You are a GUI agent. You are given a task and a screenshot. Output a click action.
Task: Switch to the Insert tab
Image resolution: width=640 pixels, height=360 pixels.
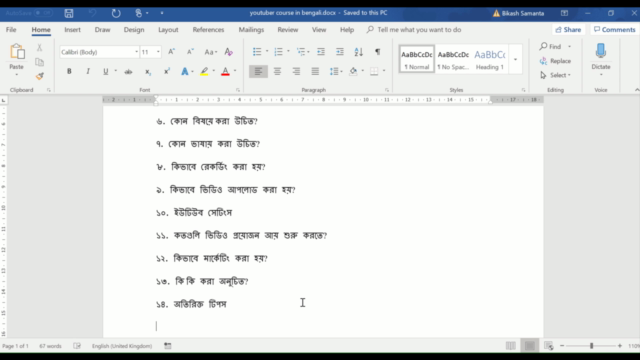pos(72,30)
